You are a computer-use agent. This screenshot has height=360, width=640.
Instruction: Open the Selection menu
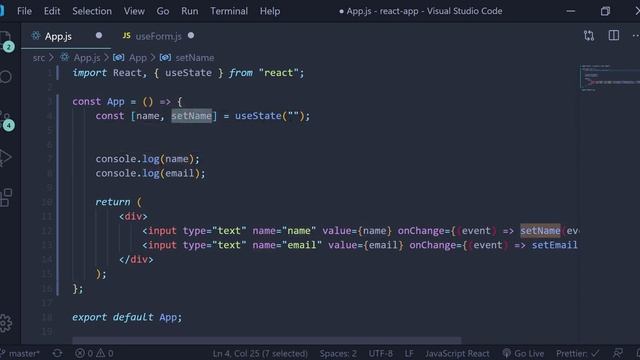pyautogui.click(x=92, y=11)
